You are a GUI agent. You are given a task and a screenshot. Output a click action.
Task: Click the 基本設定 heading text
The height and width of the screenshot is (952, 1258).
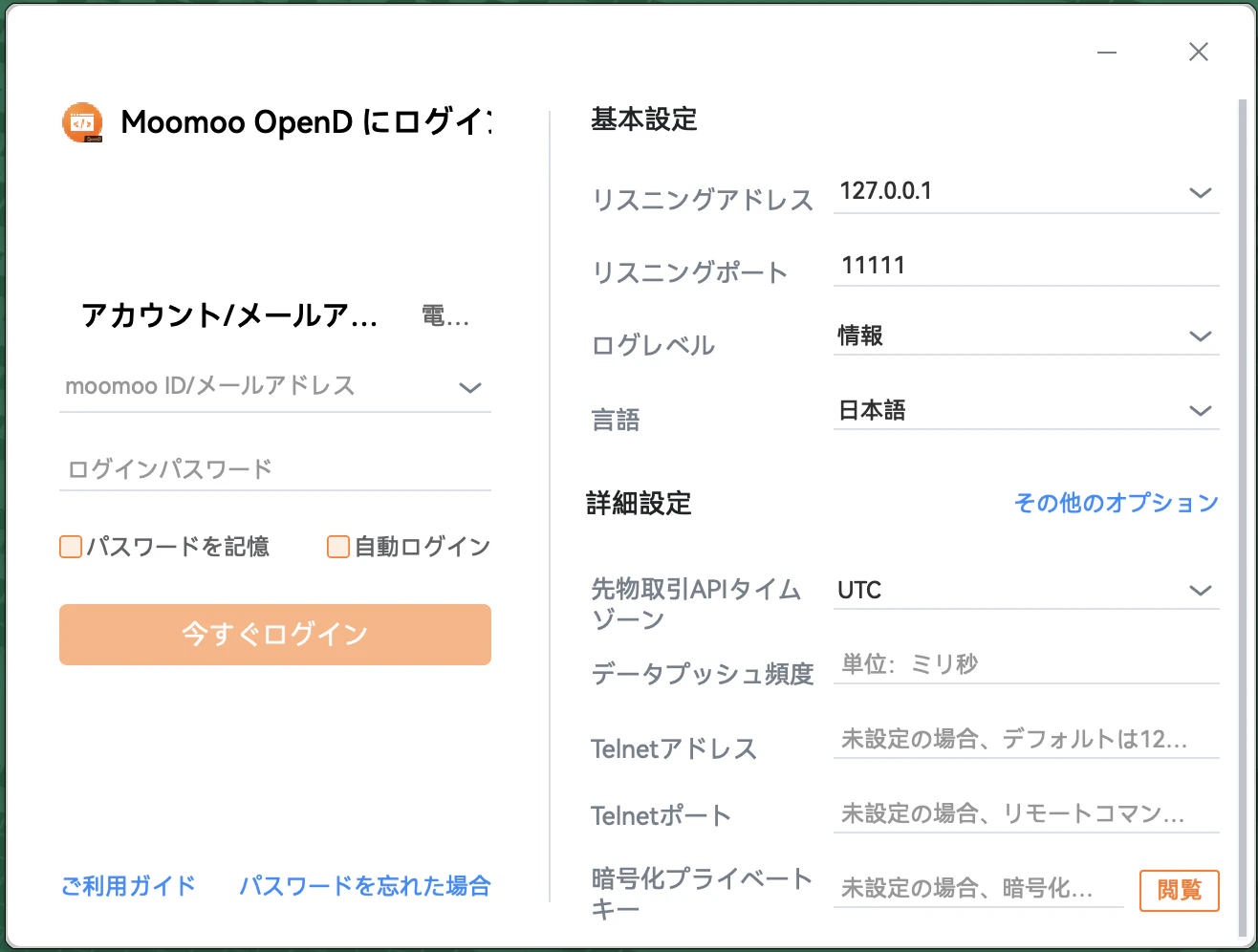click(x=644, y=120)
